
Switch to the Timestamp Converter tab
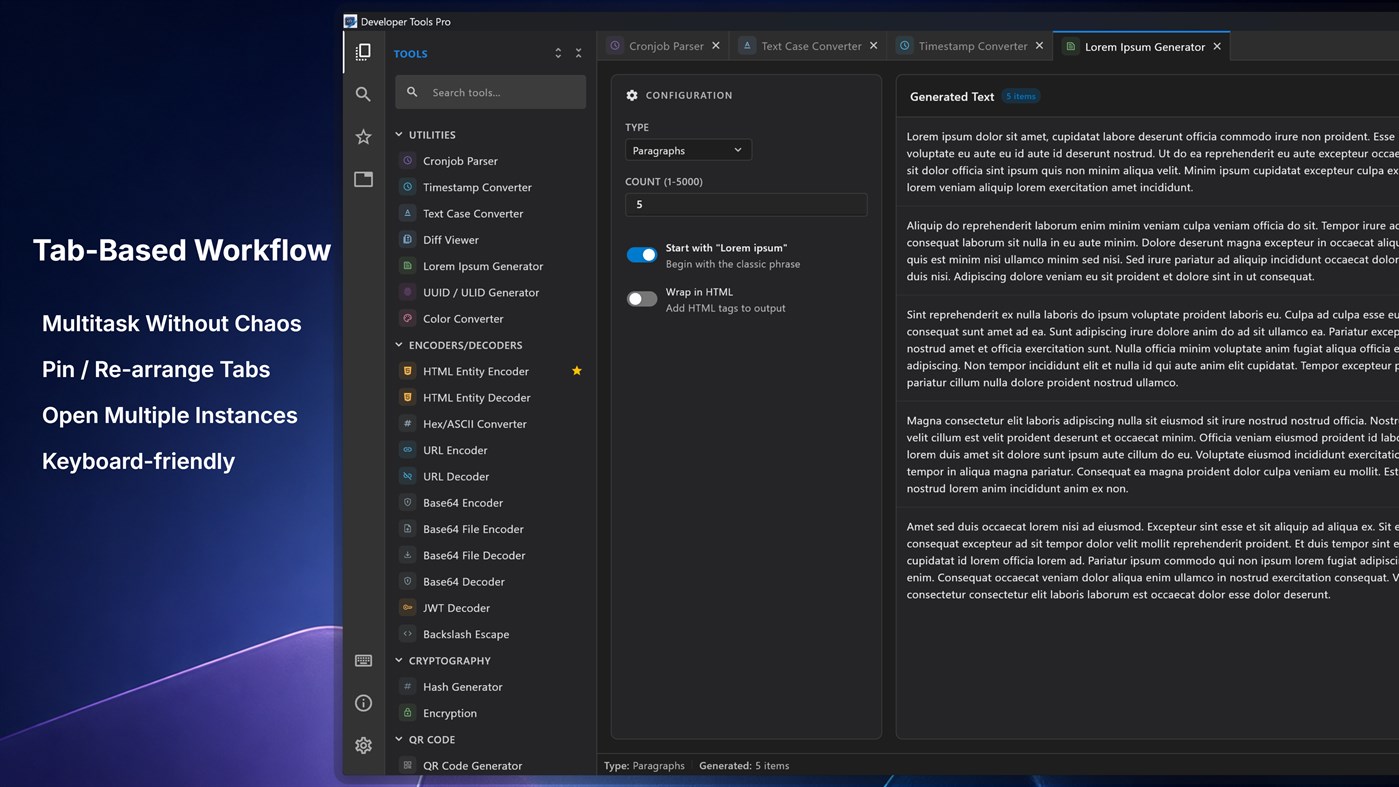(x=972, y=46)
